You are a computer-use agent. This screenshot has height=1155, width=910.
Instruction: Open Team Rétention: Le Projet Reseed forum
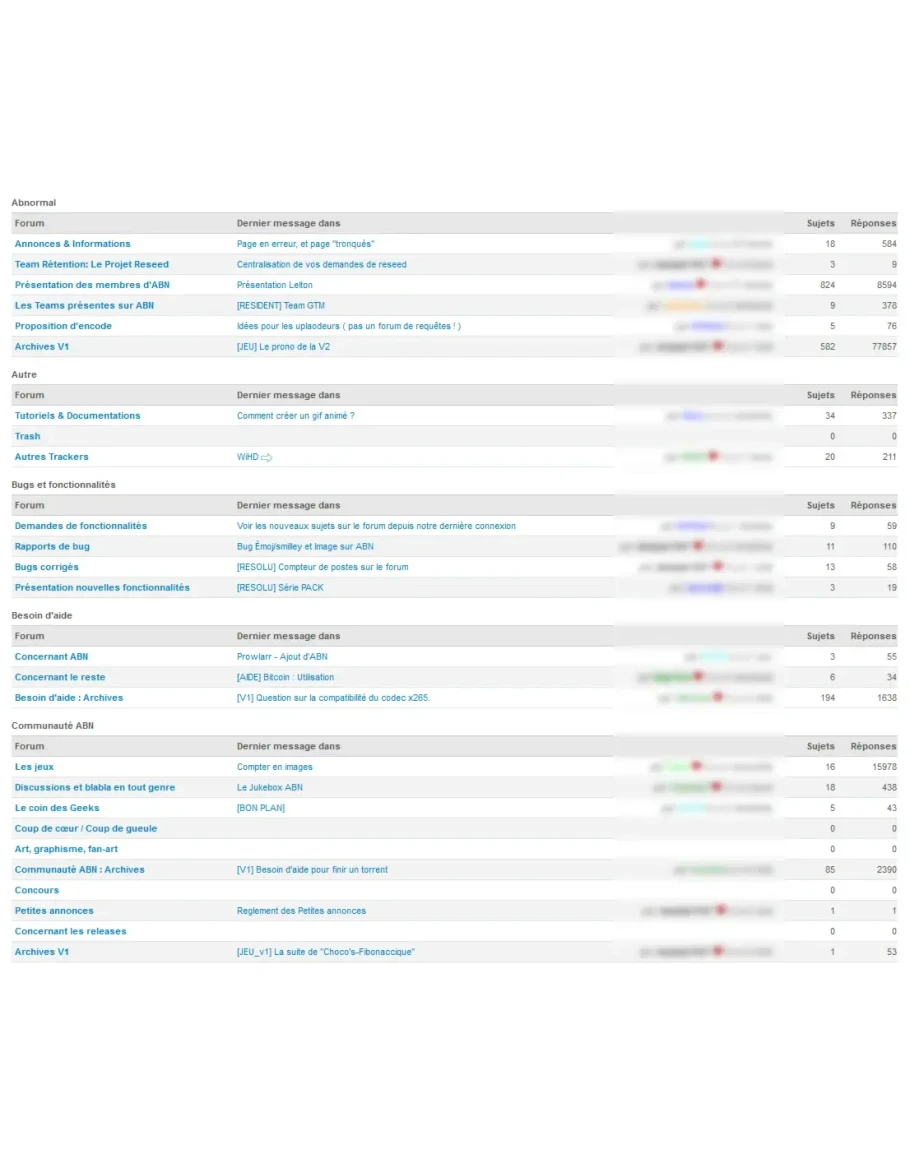coord(91,265)
